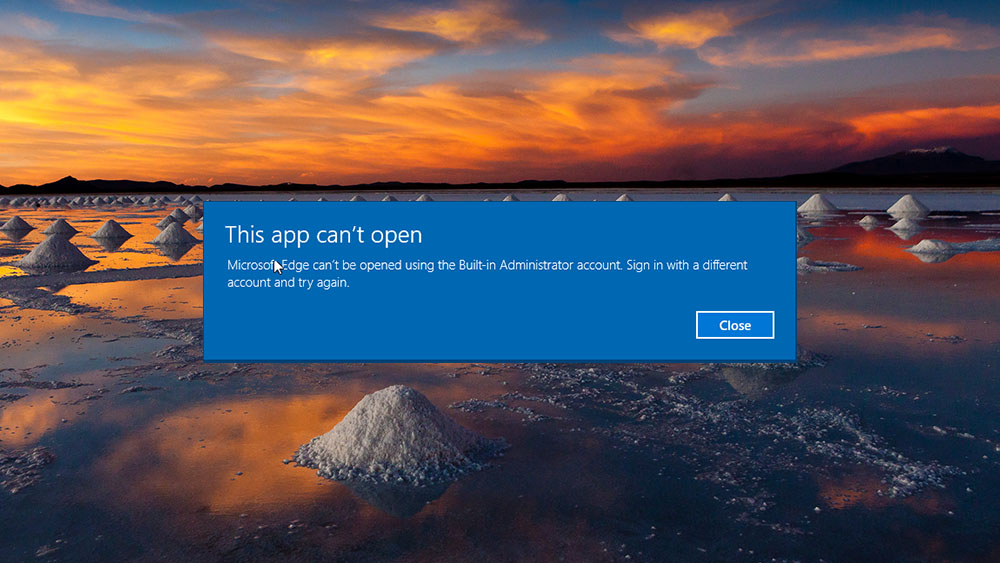The height and width of the screenshot is (563, 1000).
Task: Select the 'This app can't open' heading
Action: coord(323,235)
